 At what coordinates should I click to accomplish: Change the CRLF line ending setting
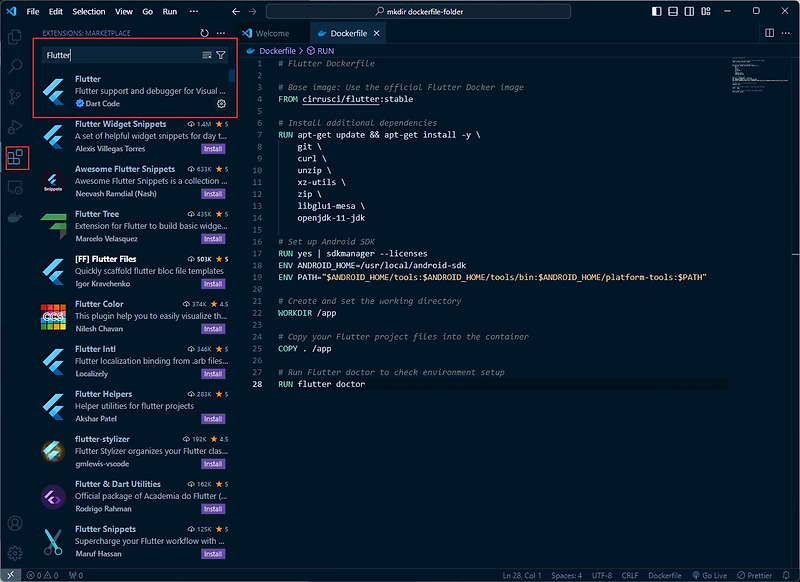tap(630, 575)
